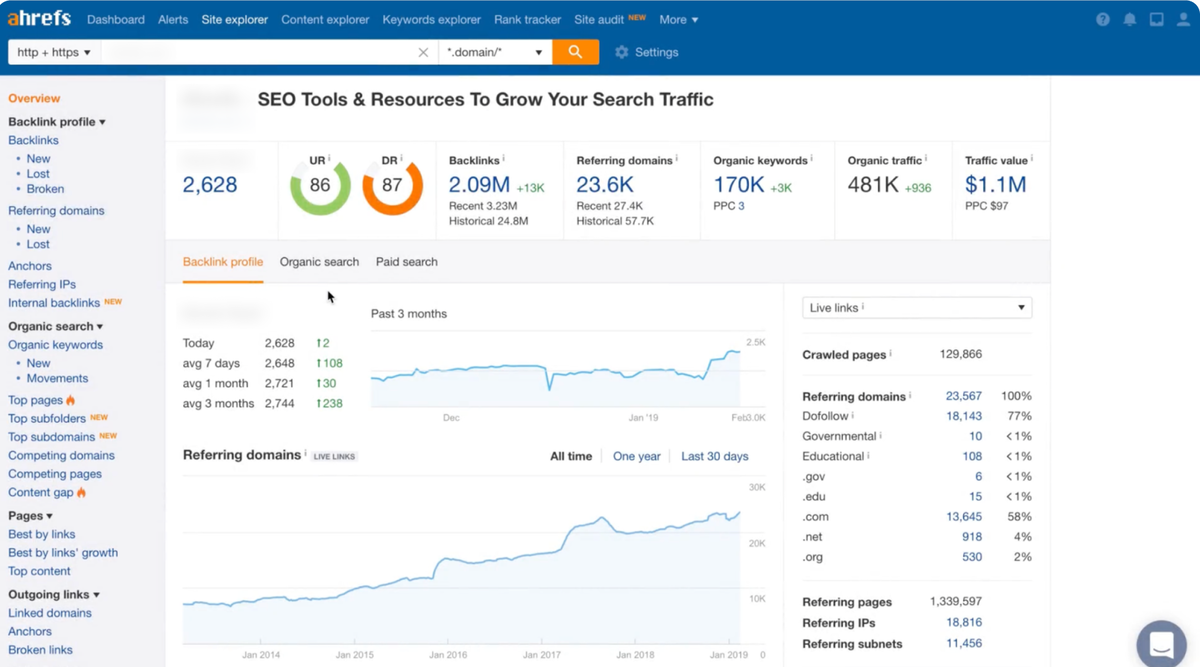
Task: Open the Live links dropdown
Action: point(917,308)
